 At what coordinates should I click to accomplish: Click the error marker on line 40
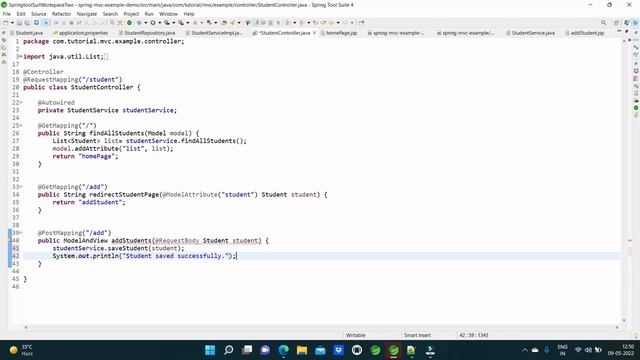[10, 241]
